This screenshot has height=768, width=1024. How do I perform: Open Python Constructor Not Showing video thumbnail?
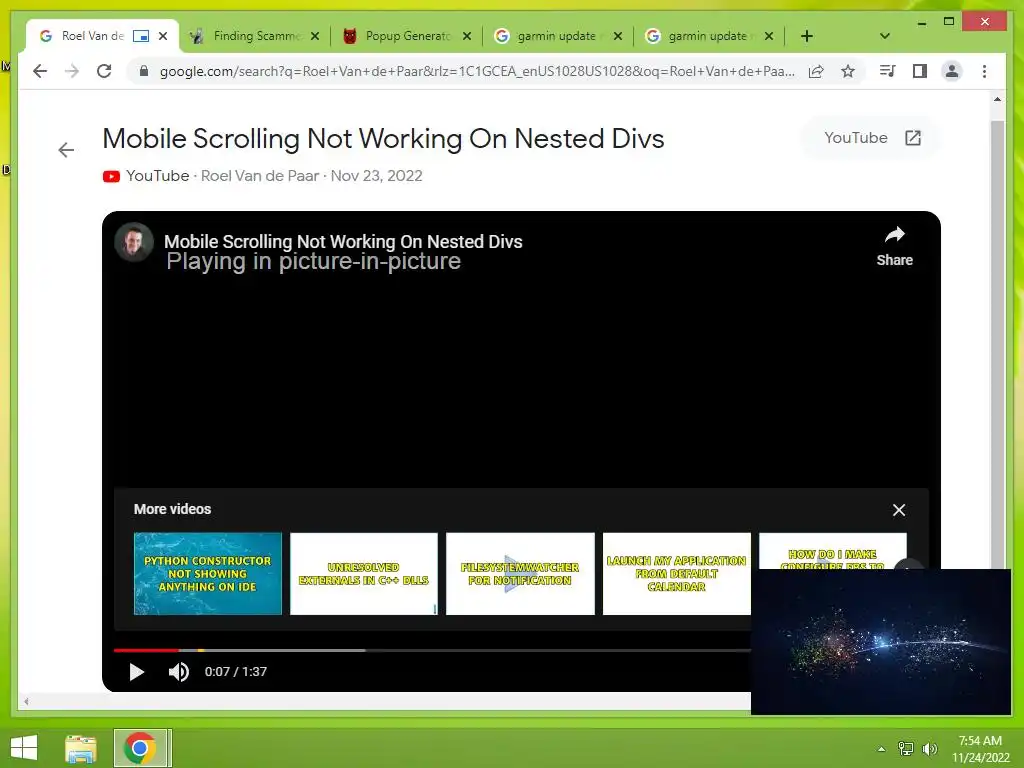(x=208, y=573)
